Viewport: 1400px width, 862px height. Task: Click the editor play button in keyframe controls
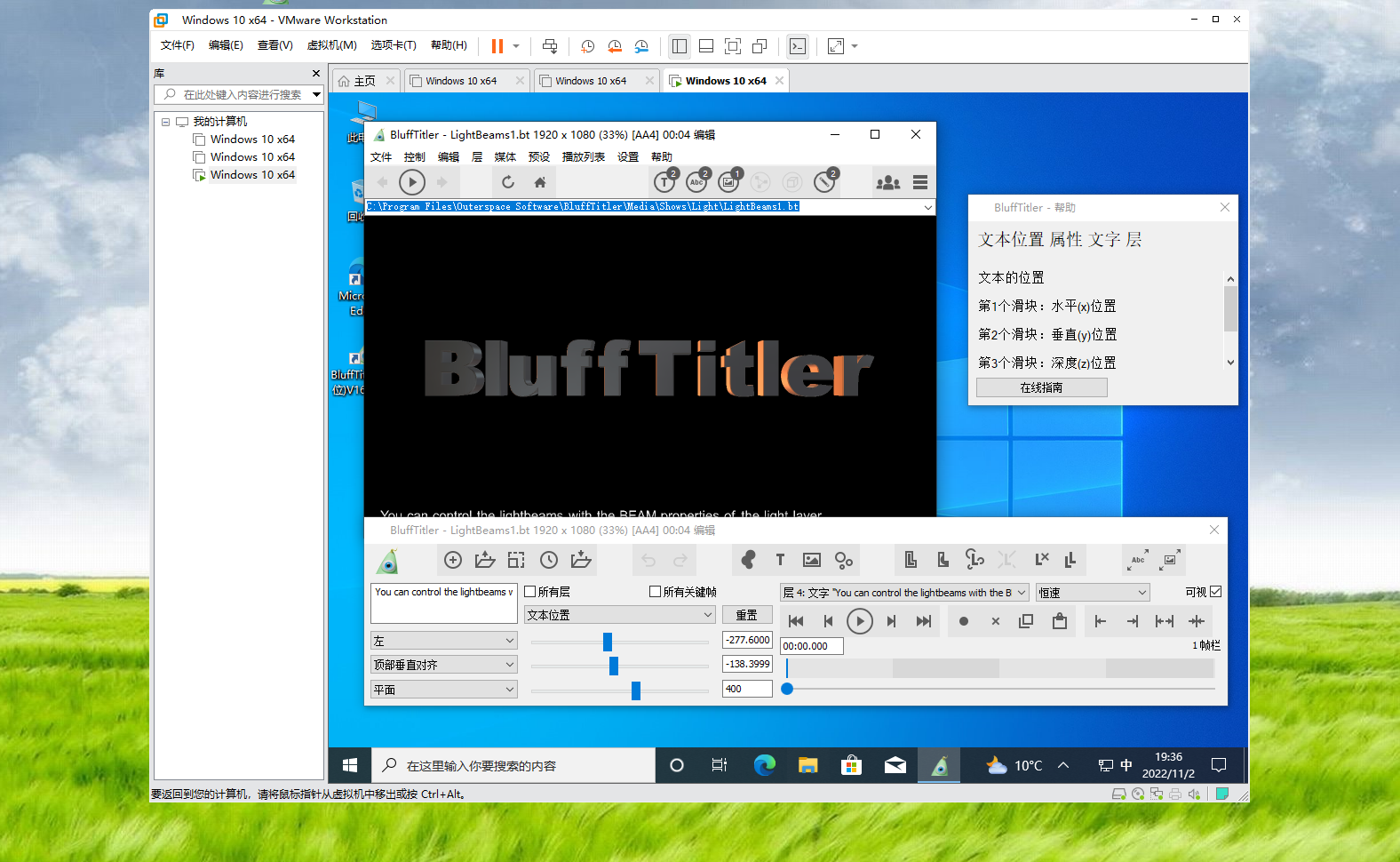(859, 621)
